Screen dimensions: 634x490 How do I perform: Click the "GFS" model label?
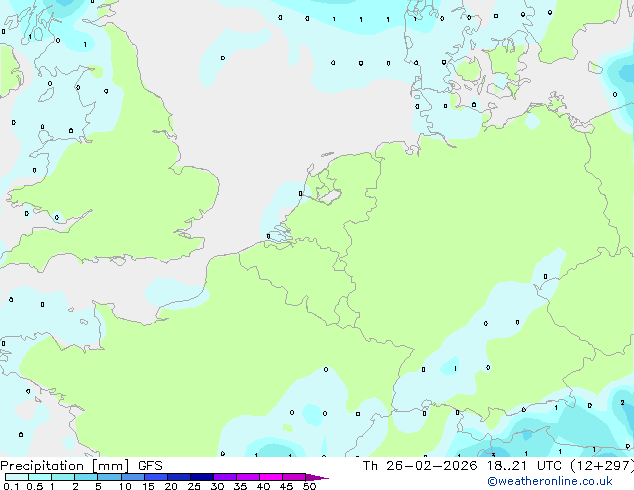[x=150, y=466]
